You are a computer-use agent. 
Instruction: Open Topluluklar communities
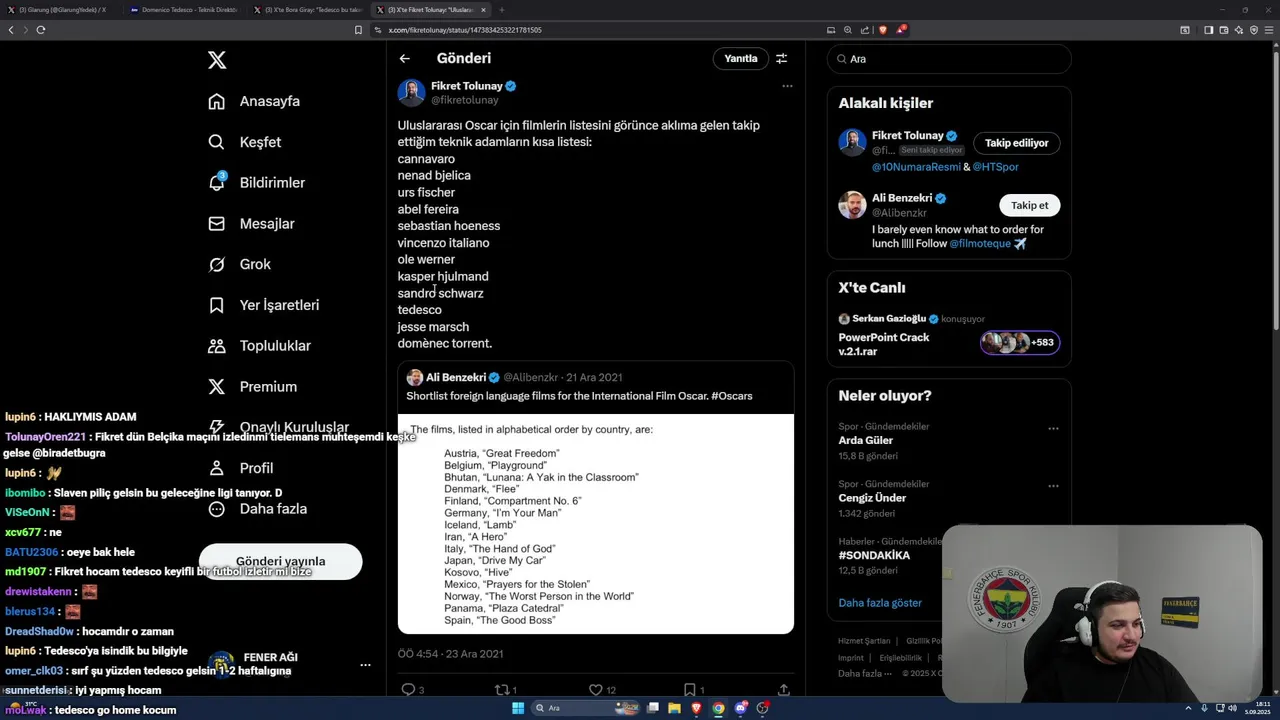[x=260, y=346]
